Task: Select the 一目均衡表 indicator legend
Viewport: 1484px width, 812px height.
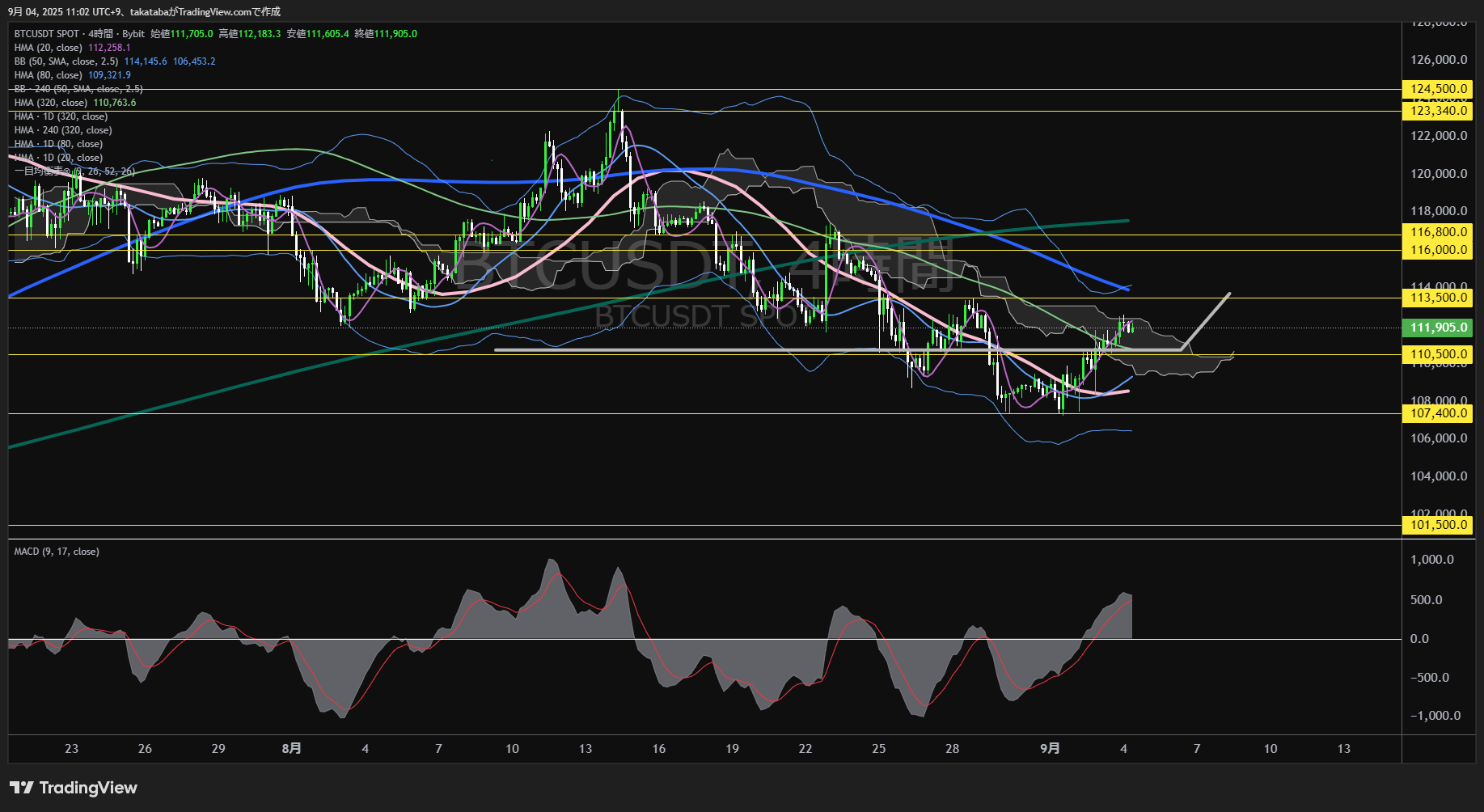Action: click(x=74, y=171)
